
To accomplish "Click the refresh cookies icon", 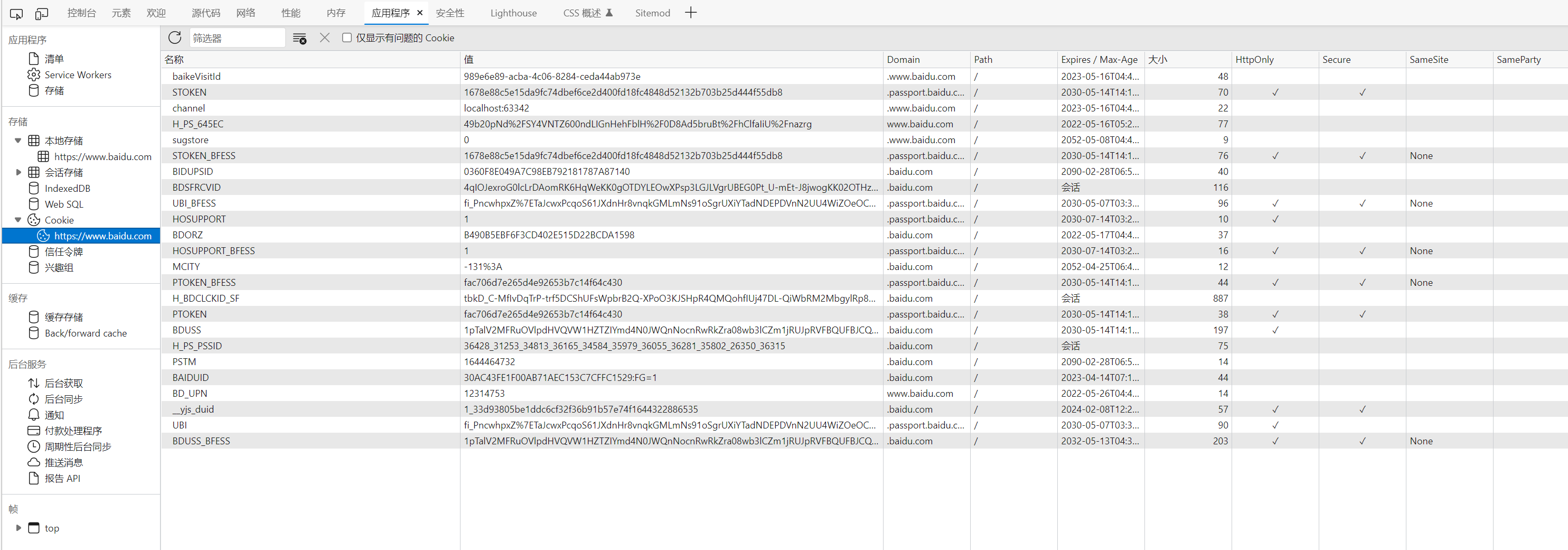I will click(x=175, y=38).
